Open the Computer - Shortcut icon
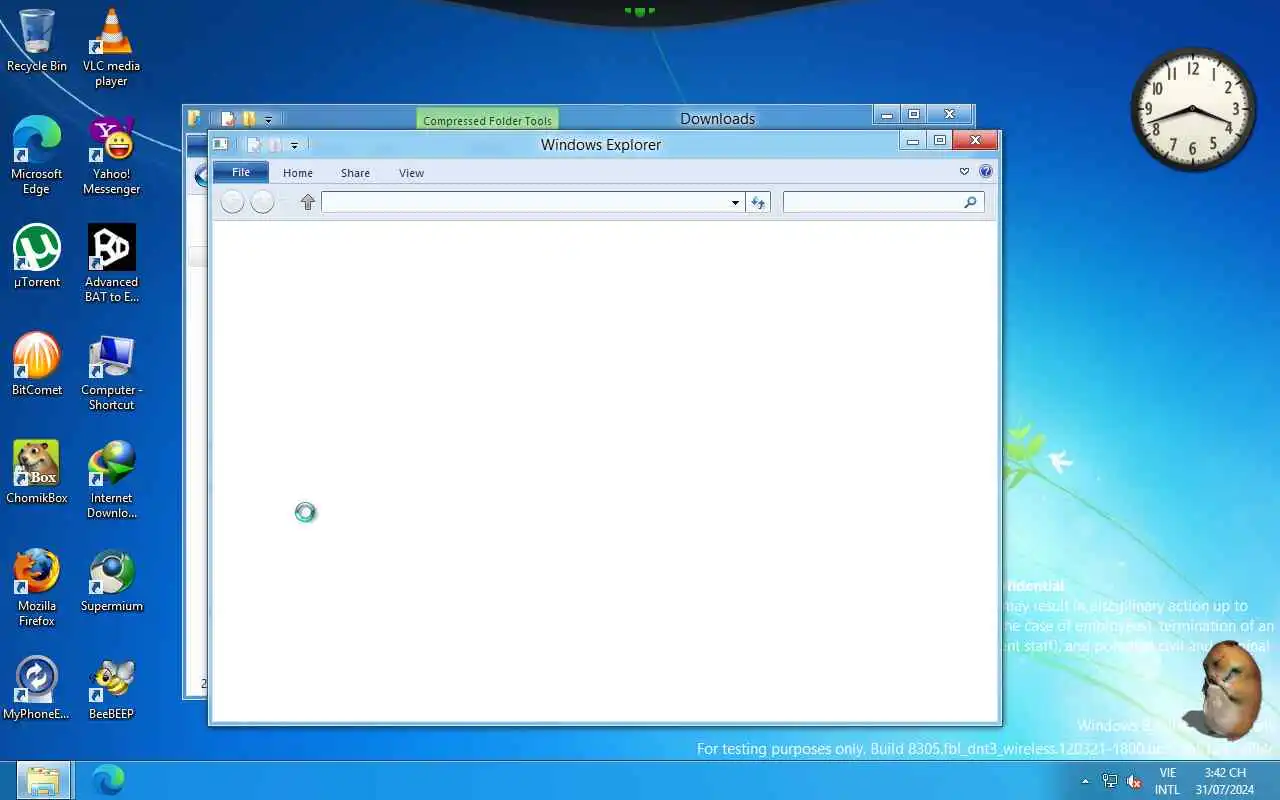 [111, 372]
